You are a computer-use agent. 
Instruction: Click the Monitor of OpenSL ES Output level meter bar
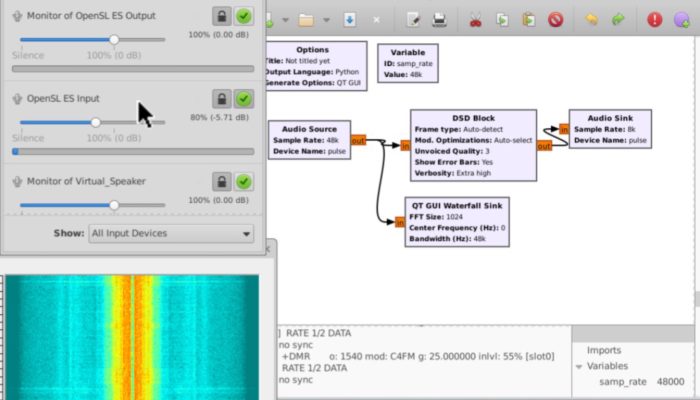point(133,69)
